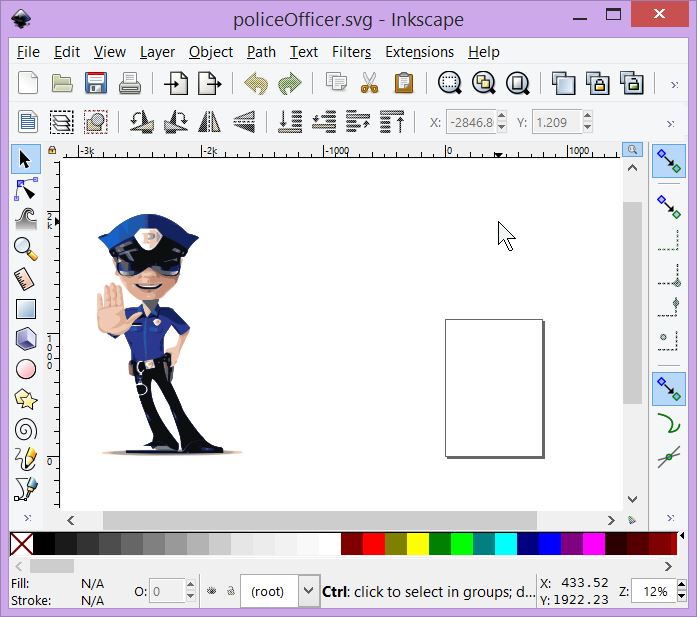This screenshot has height=617, width=697.
Task: Raise selection to top
Action: 392,121
